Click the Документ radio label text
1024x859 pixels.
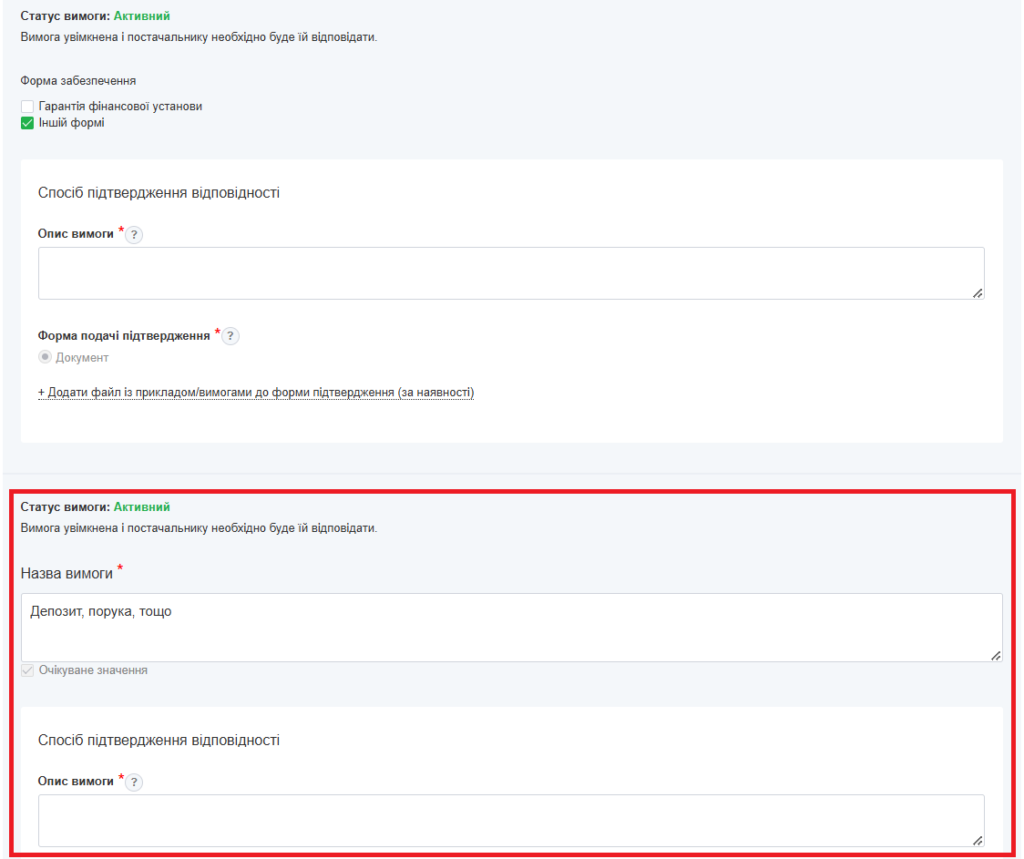(82, 357)
